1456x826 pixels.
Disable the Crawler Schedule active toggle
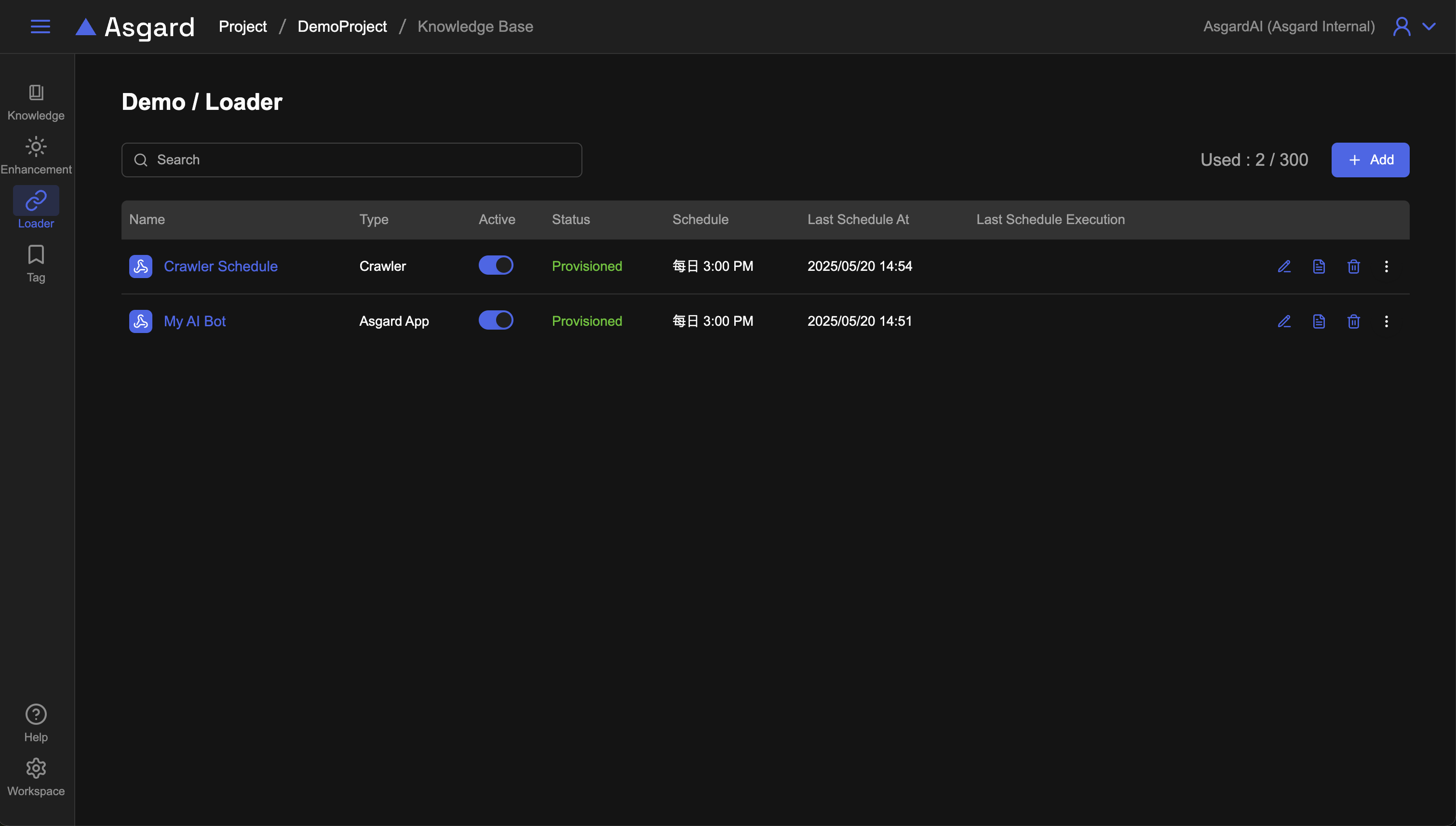click(495, 265)
